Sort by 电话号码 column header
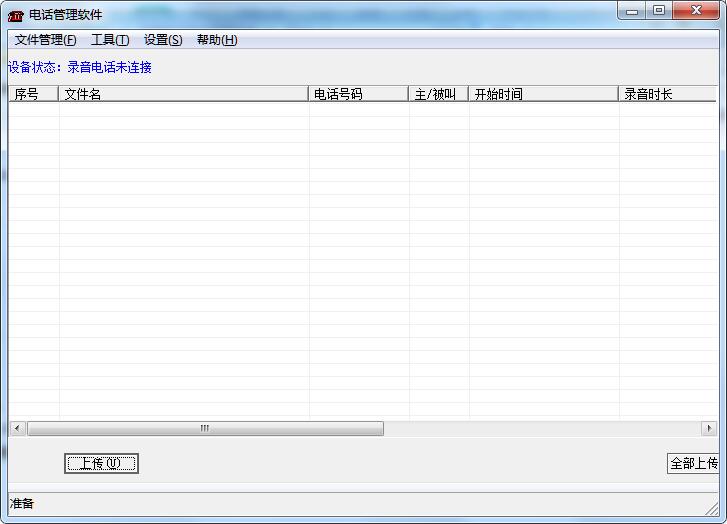Screen dimensions: 727x524 (x=358, y=94)
